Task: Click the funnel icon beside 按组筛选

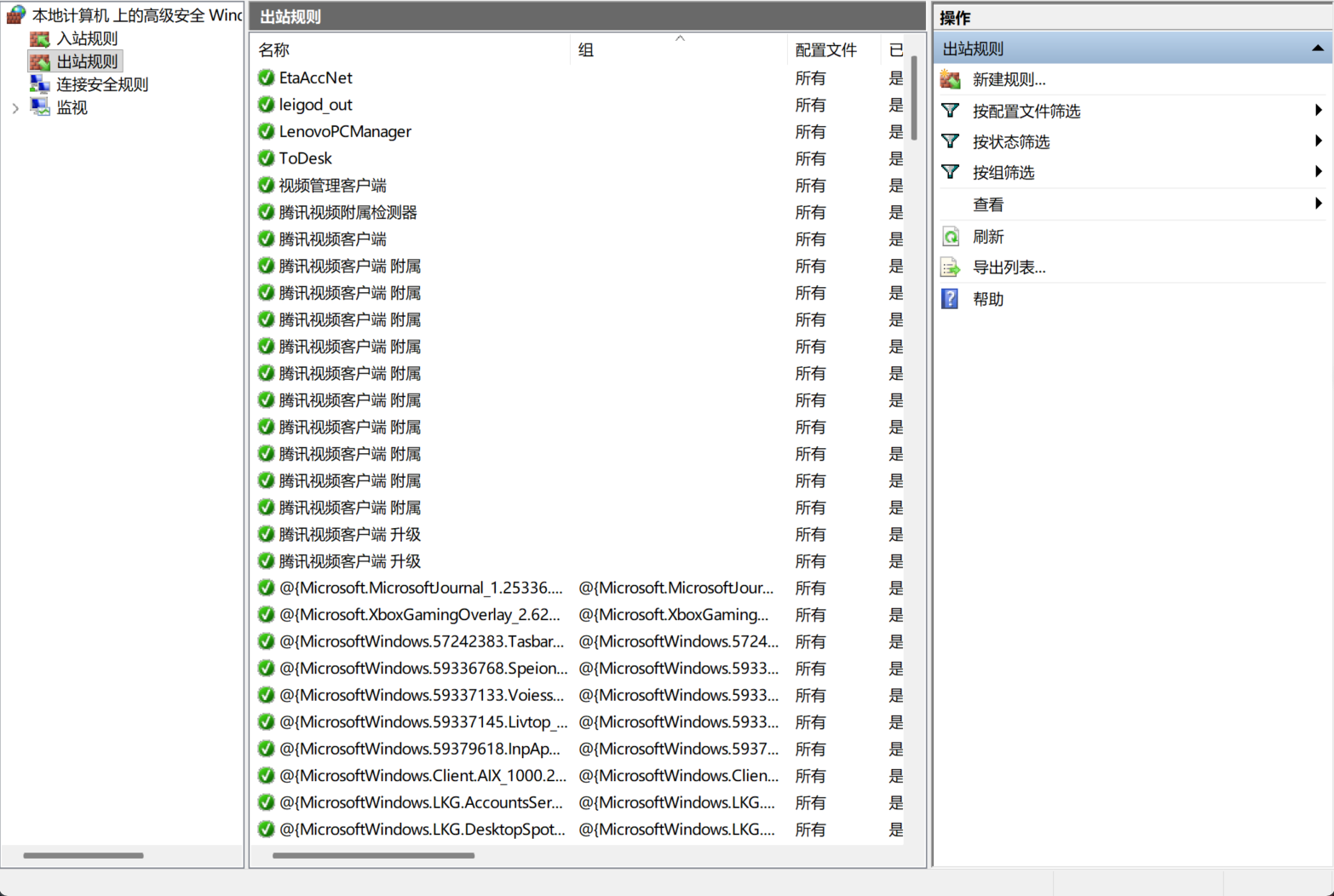Action: (951, 172)
